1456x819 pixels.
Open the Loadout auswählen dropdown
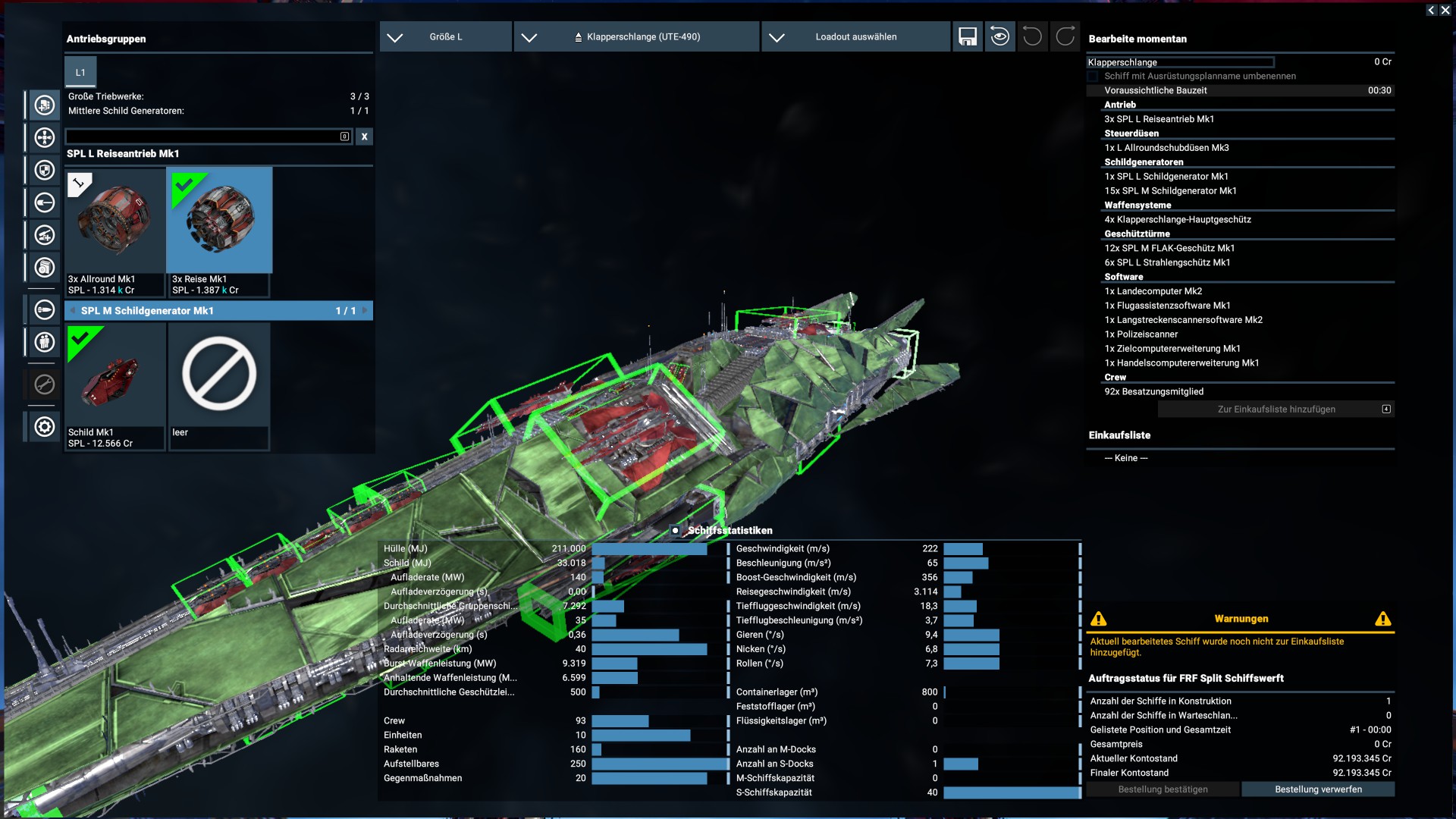tap(855, 36)
